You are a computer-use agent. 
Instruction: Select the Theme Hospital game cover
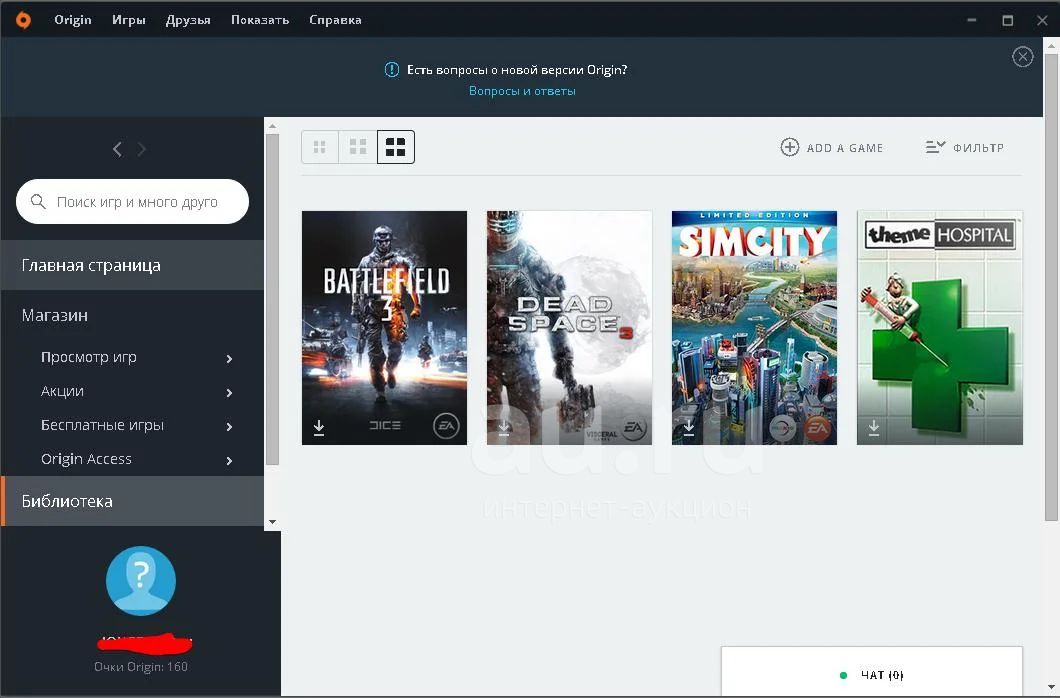pos(940,328)
